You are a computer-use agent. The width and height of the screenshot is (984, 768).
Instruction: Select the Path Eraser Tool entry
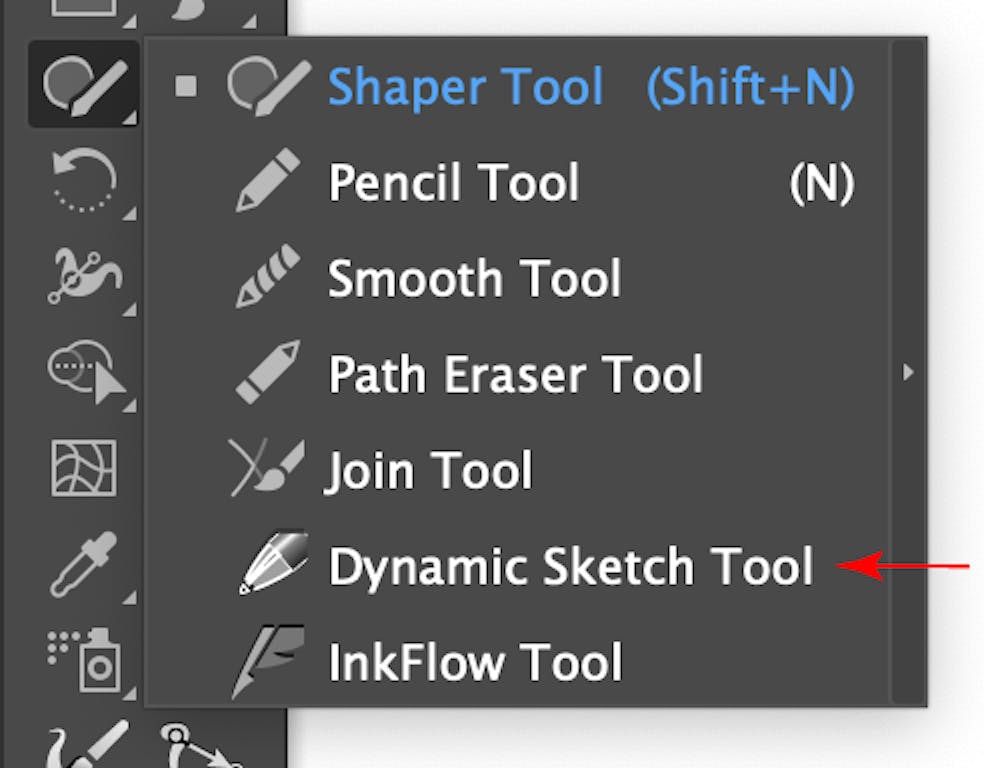(513, 374)
